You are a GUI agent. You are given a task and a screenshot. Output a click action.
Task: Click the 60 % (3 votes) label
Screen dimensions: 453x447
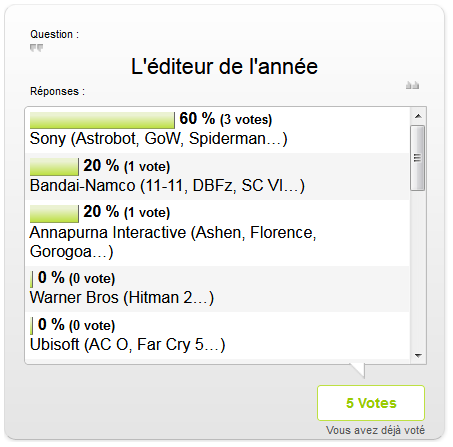click(226, 119)
